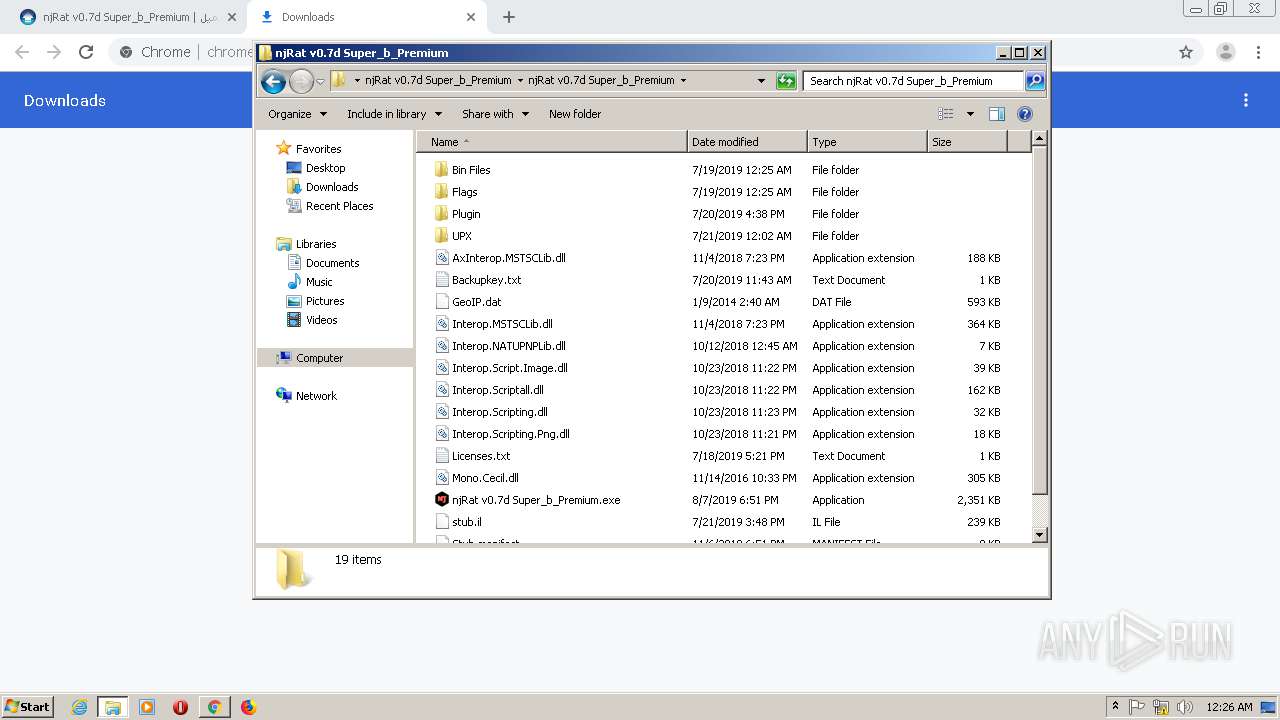Toggle the preview pane icon
The width and height of the screenshot is (1280, 720).
pos(996,114)
